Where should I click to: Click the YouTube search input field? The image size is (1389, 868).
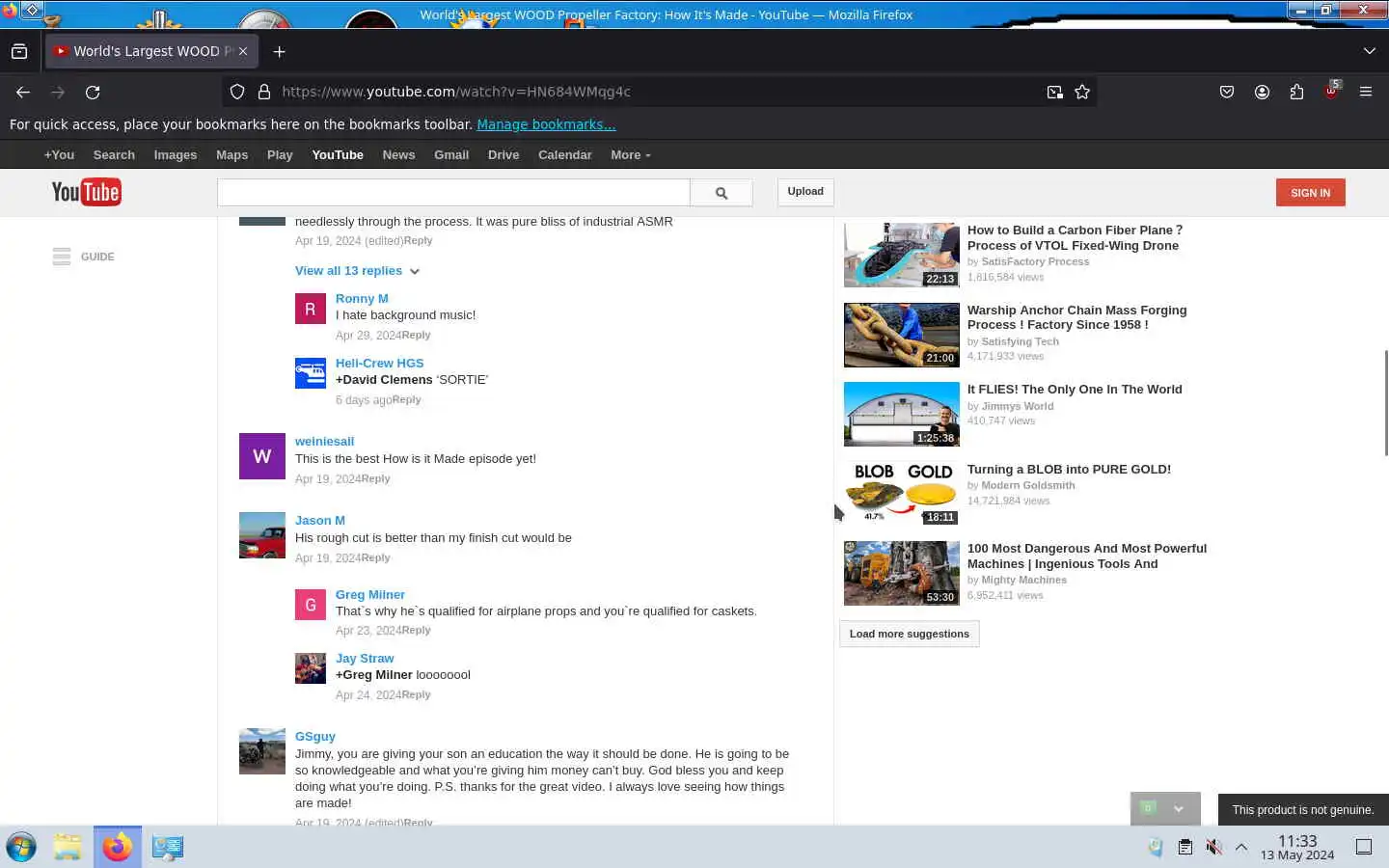pyautogui.click(x=453, y=192)
